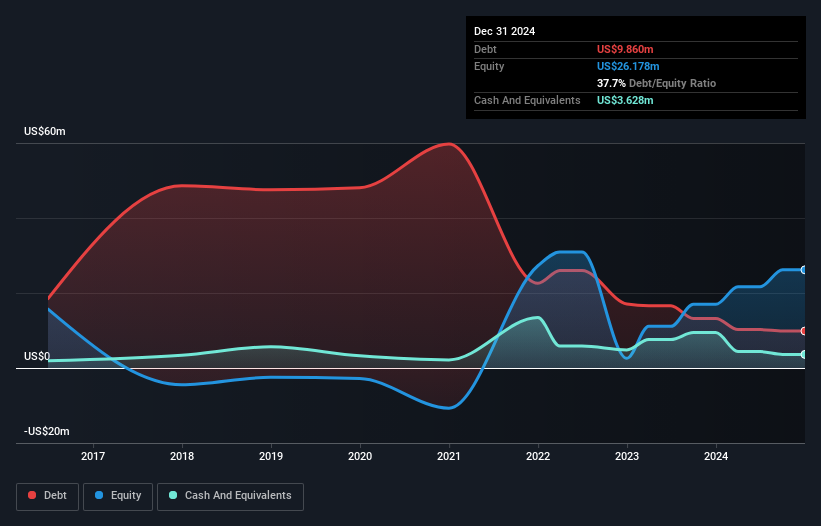Click the 2018 x-axis label
The image size is (821, 526).
182,456
